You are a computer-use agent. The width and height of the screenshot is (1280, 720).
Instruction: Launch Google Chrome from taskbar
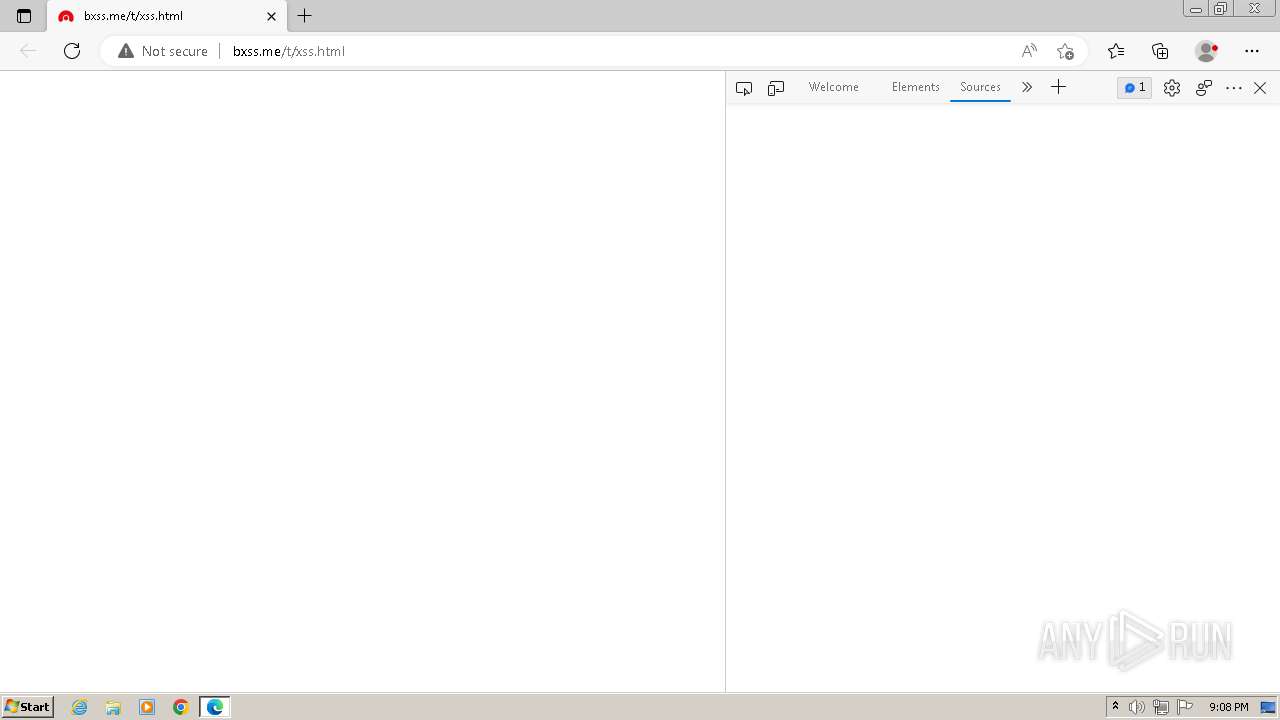[181, 707]
